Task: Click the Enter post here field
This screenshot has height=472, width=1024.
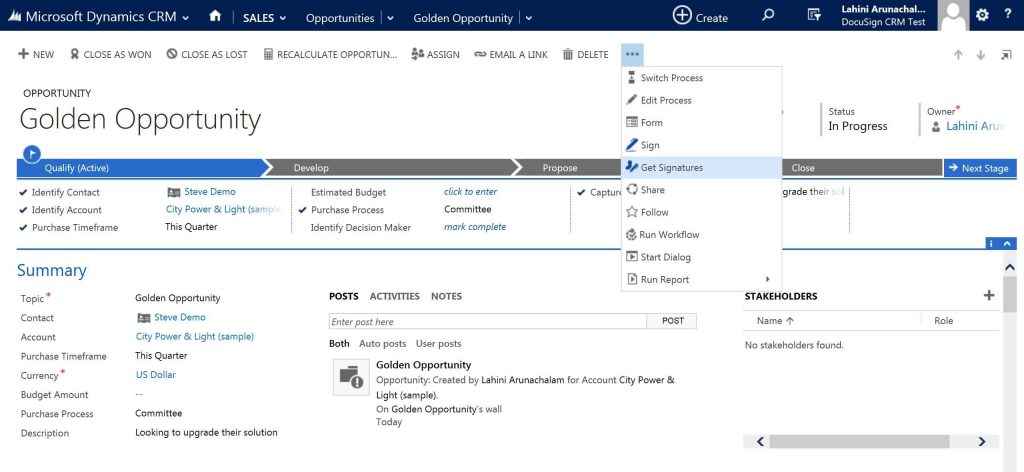Action: (x=488, y=321)
